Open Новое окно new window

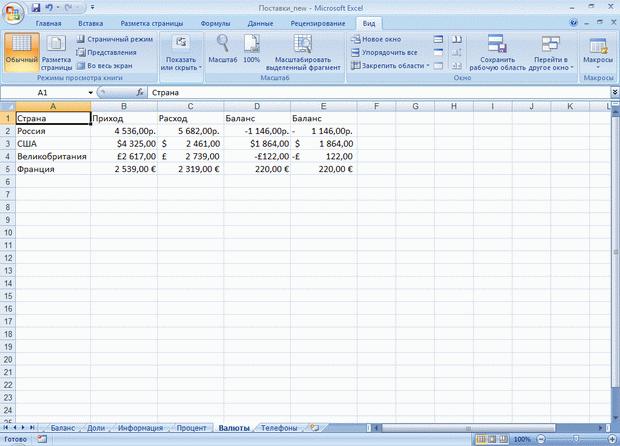[376, 39]
